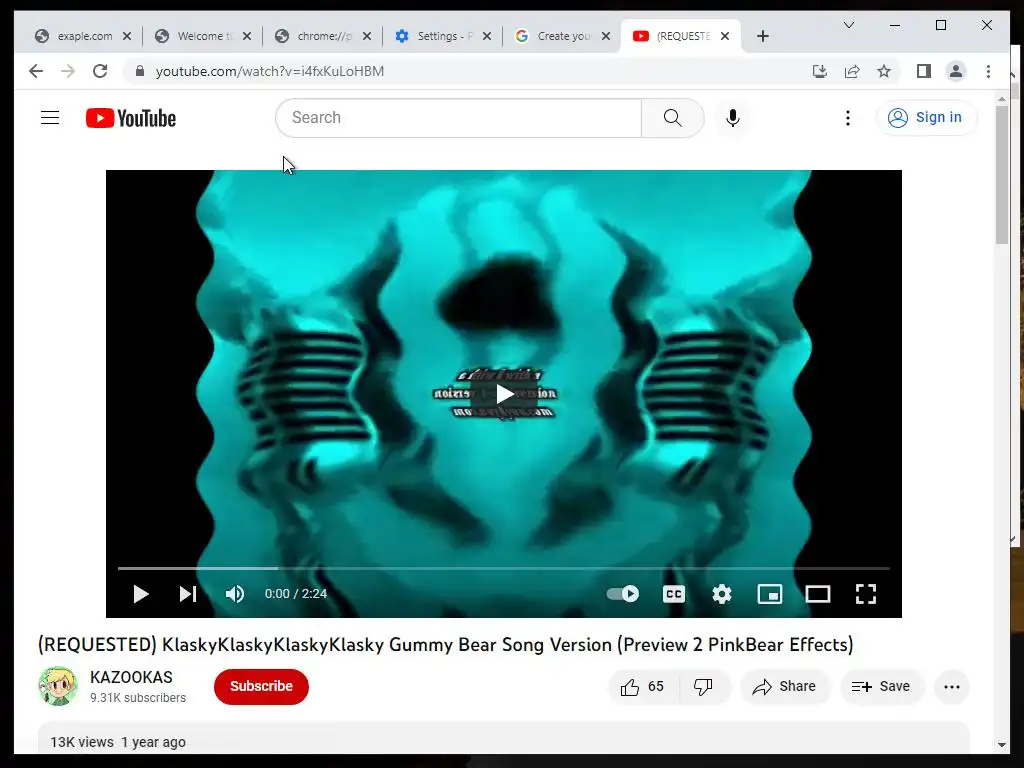Mute the video volume speaker icon
Screen dimensions: 1024x768
[x=234, y=594]
